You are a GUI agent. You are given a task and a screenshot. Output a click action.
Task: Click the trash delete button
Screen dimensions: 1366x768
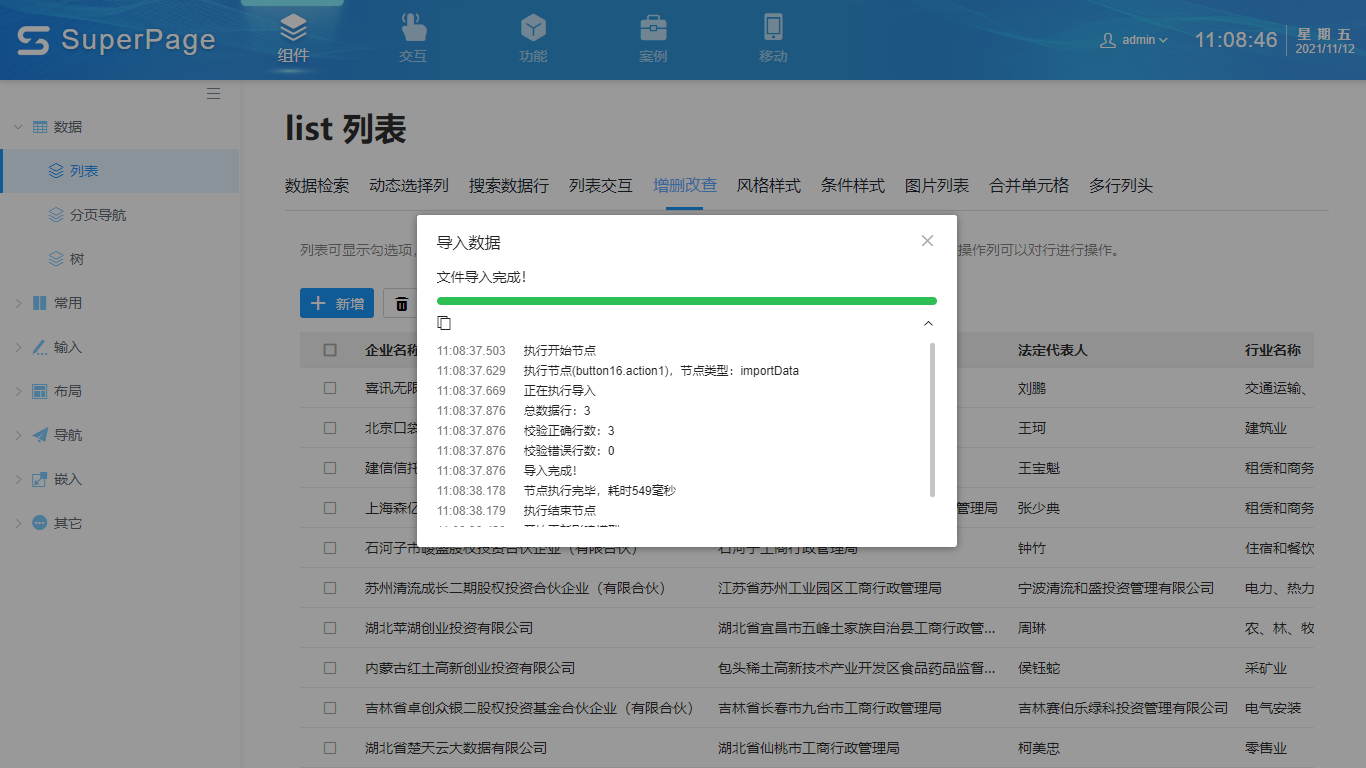point(401,303)
